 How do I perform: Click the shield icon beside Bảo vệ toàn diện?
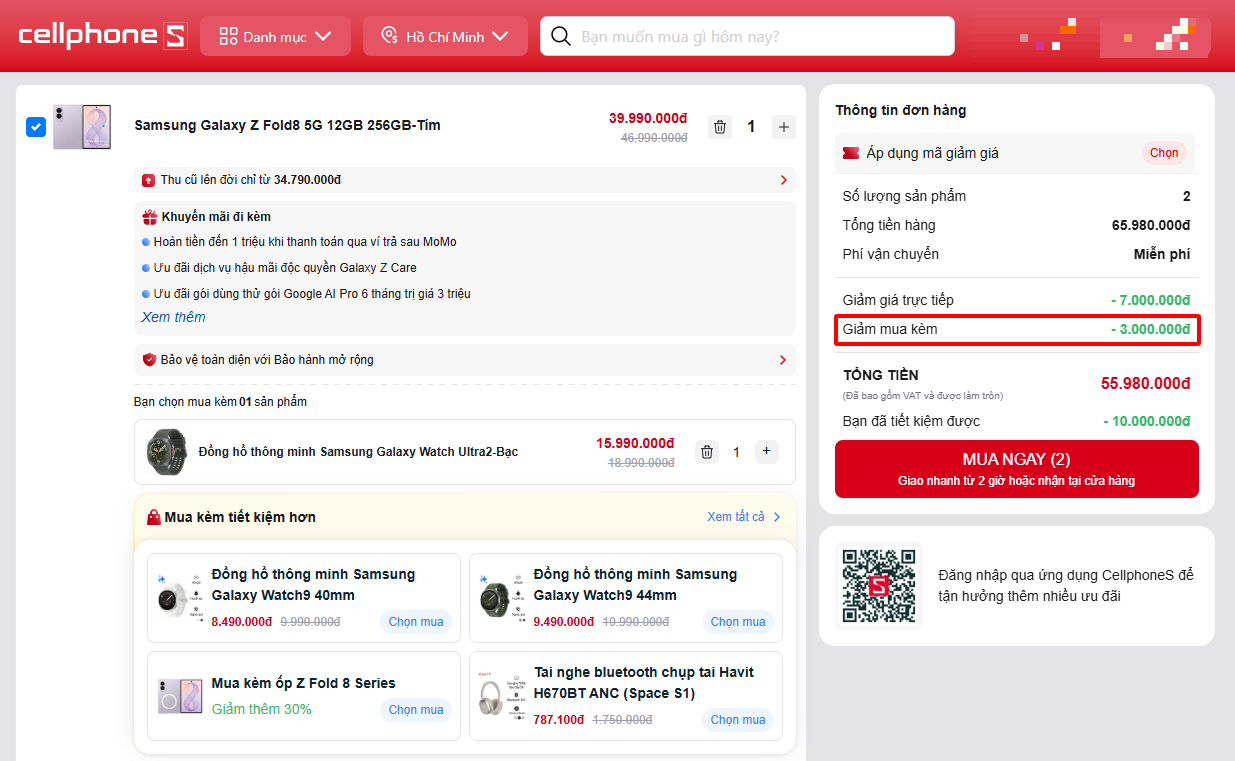(149, 360)
